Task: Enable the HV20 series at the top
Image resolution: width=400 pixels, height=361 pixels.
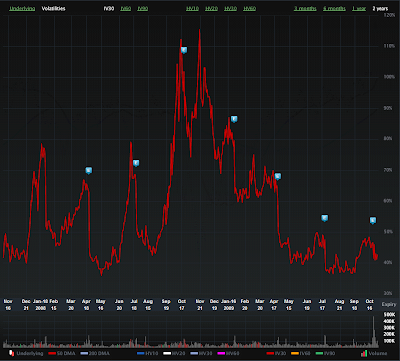Action: click(x=211, y=9)
